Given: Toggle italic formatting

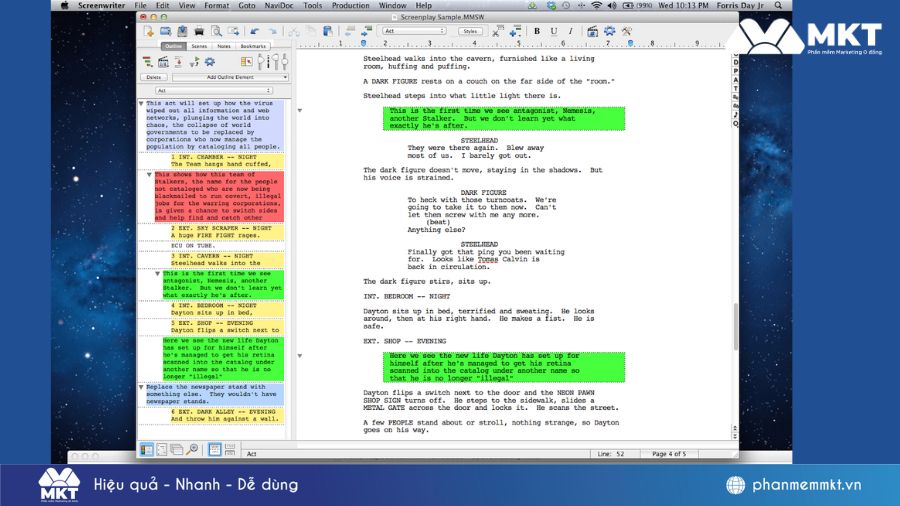Looking at the screenshot, I should coord(570,31).
